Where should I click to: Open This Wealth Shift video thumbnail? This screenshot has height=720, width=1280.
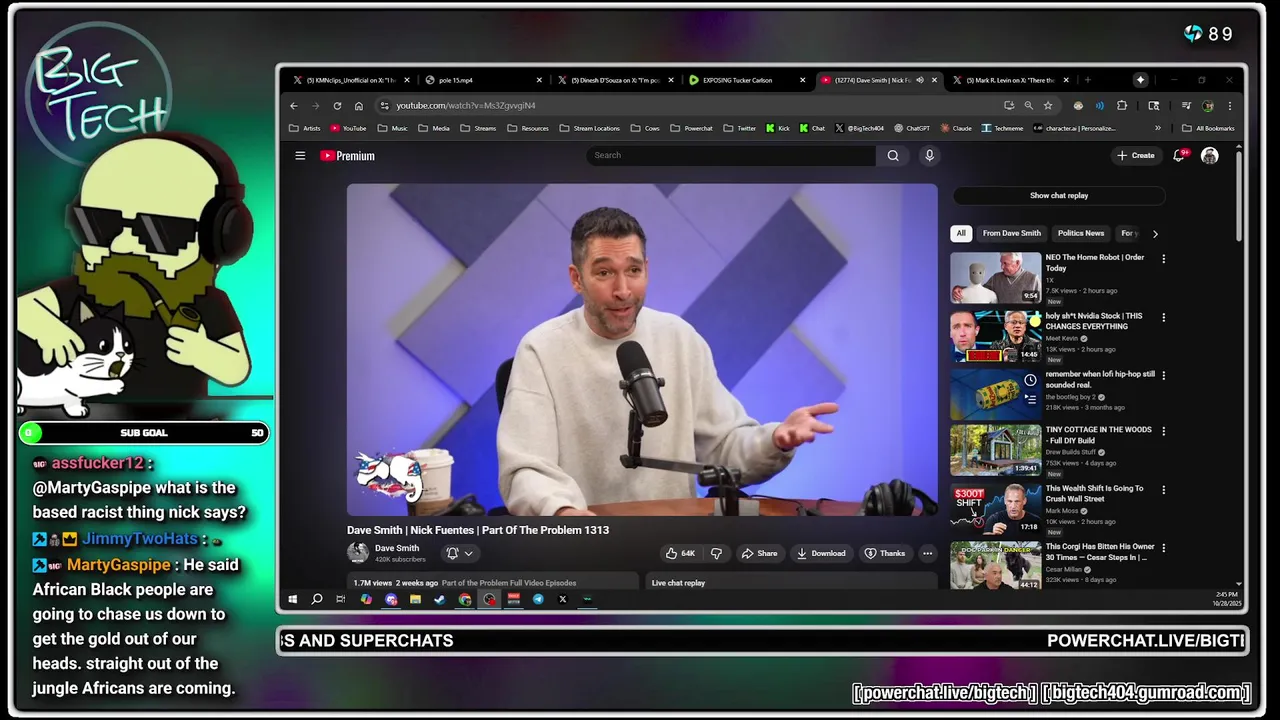click(995, 509)
